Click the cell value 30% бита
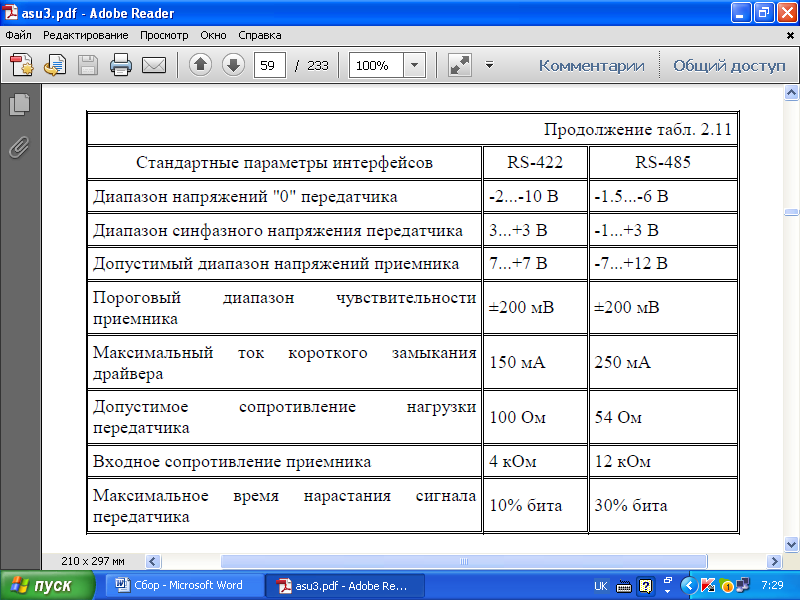Viewport: 800px width, 600px height. pyautogui.click(x=631, y=505)
